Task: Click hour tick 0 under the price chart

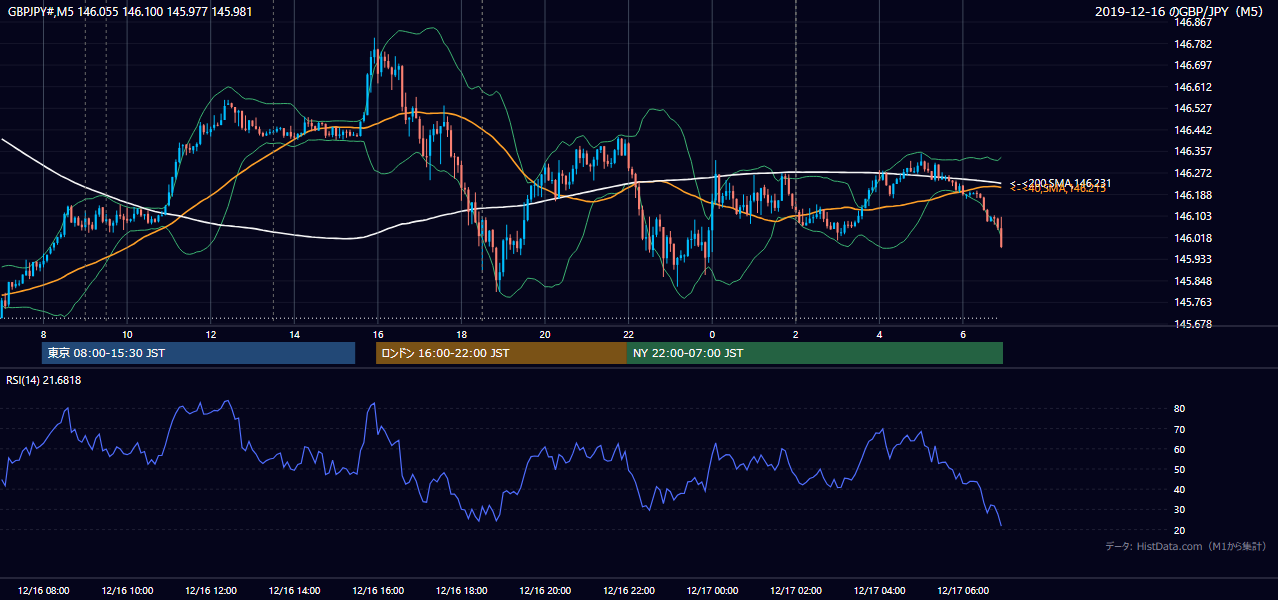Action: [x=712, y=334]
